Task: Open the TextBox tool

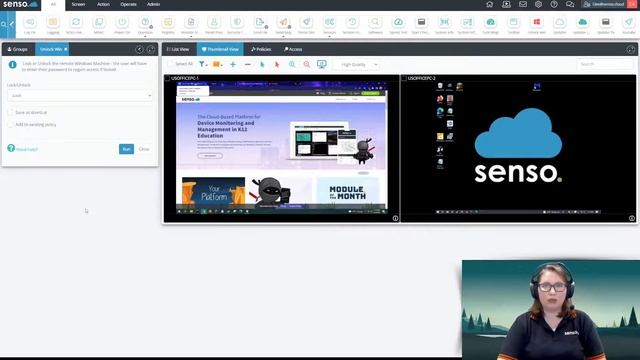Action: [513, 24]
